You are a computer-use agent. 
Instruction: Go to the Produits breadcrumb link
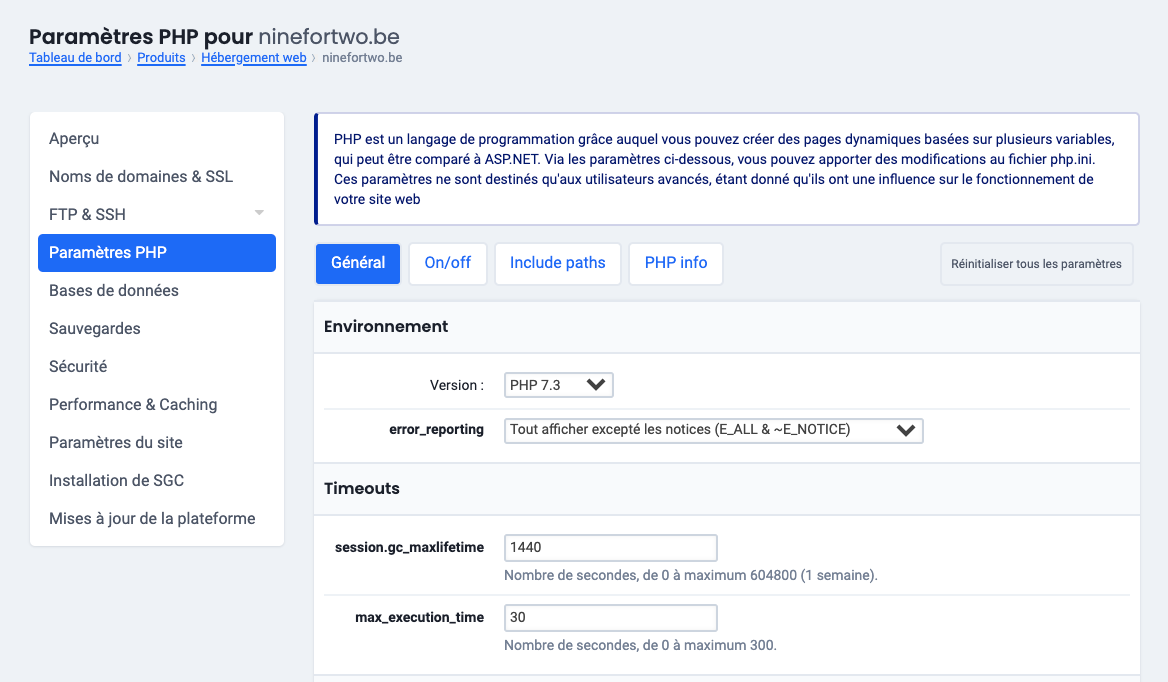[161, 58]
